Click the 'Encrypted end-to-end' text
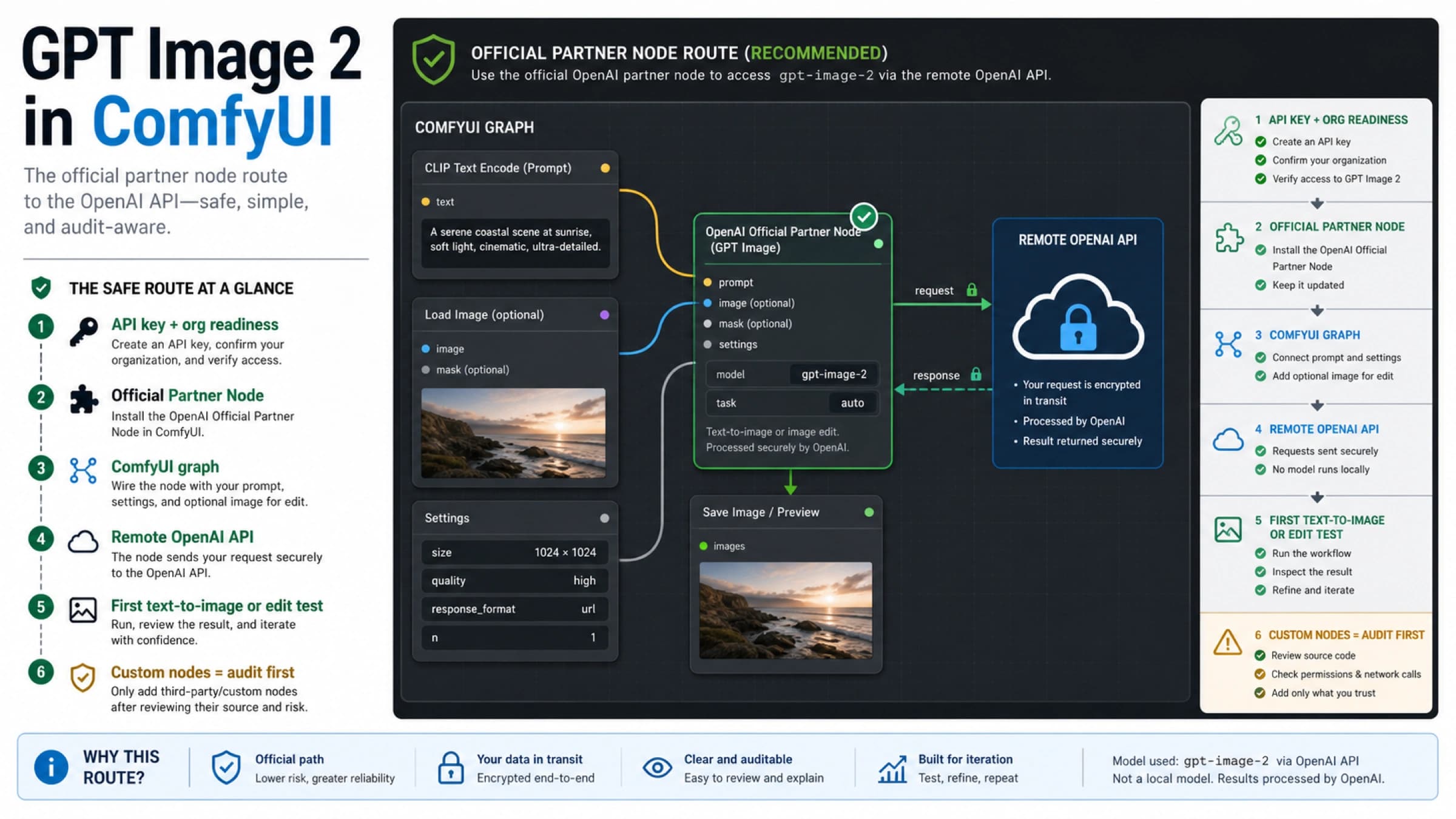The width and height of the screenshot is (1456, 819). point(536,778)
